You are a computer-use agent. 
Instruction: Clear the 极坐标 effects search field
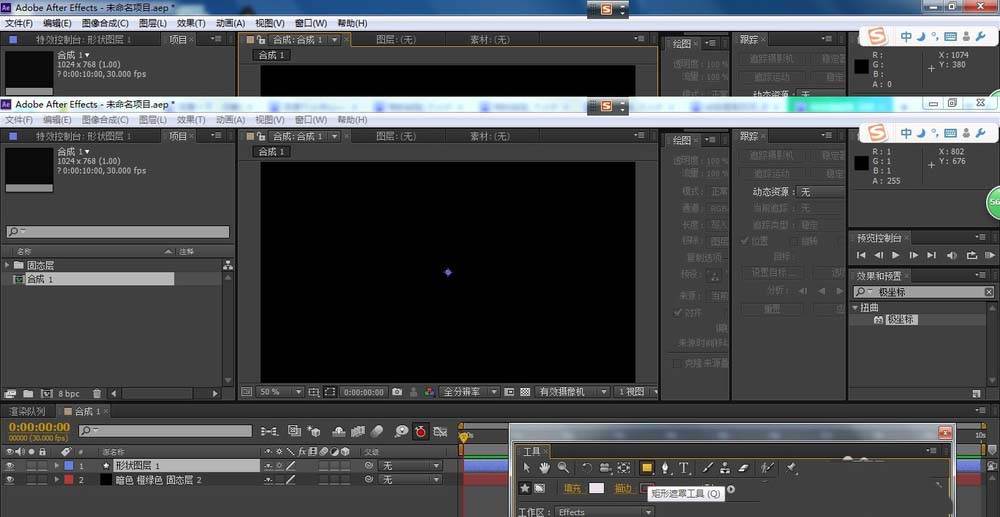pos(989,292)
